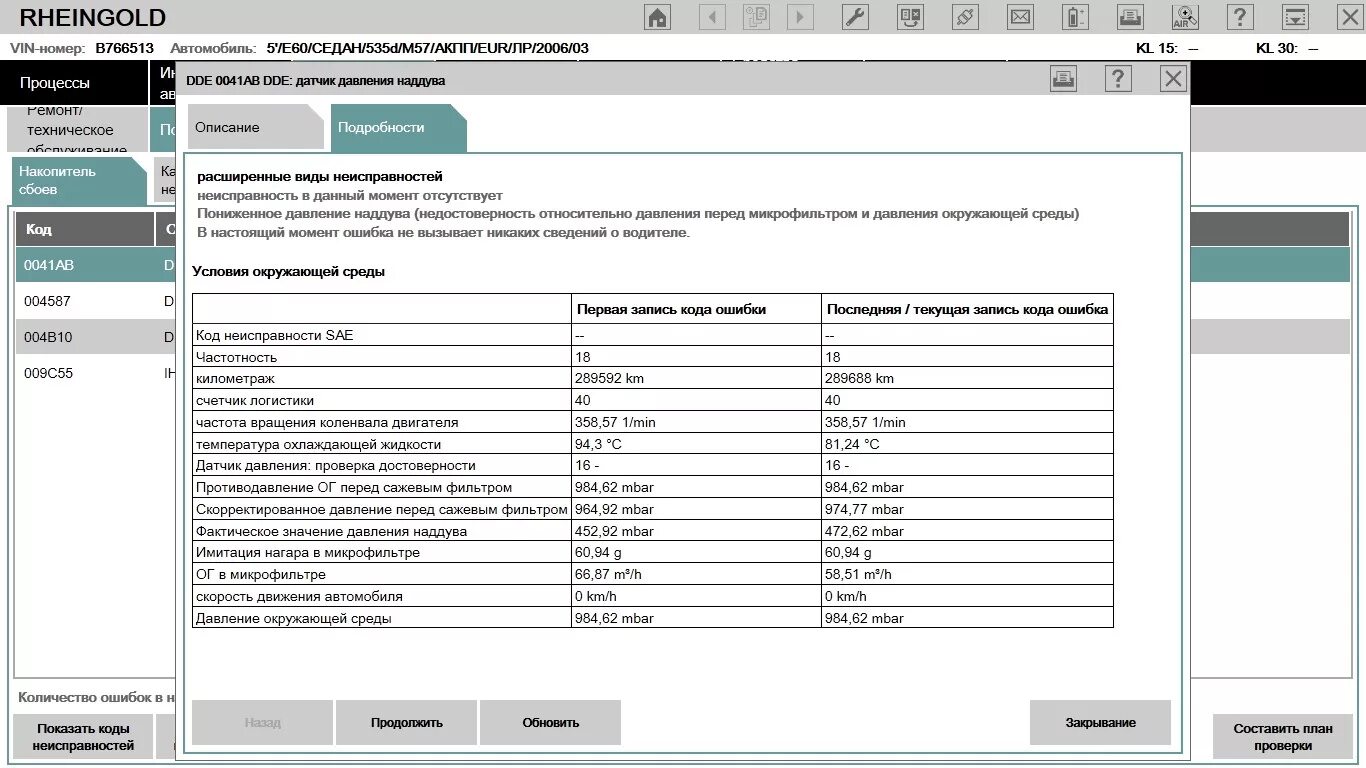
Task: Click the Условия окружающей среды heading
Action: (288, 272)
